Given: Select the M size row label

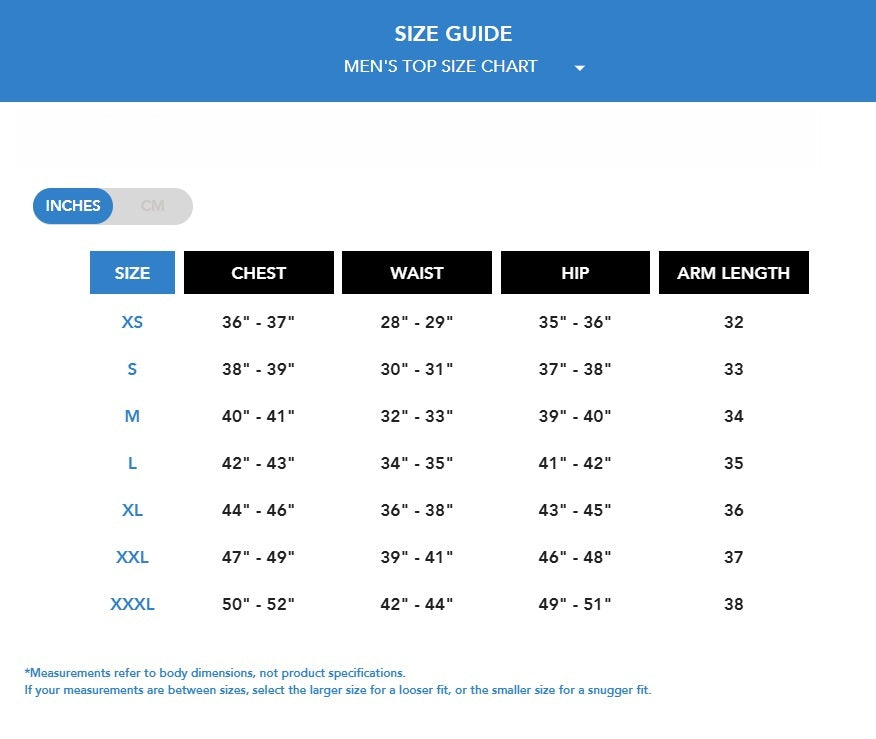Looking at the screenshot, I should coord(132,416).
